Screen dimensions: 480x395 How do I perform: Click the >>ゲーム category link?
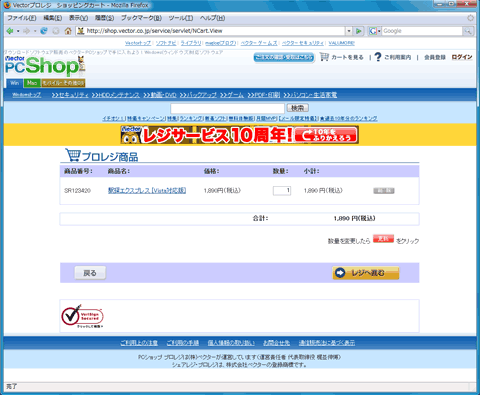coord(232,95)
